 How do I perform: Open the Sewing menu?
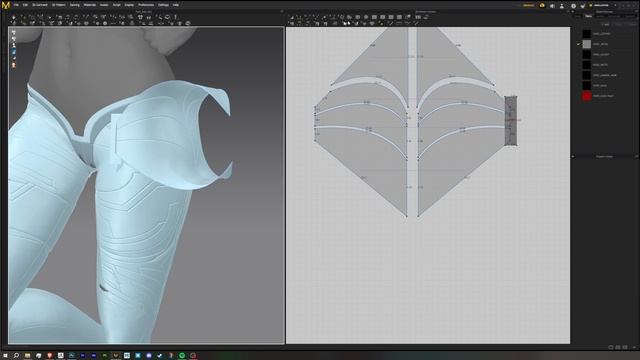click(75, 5)
